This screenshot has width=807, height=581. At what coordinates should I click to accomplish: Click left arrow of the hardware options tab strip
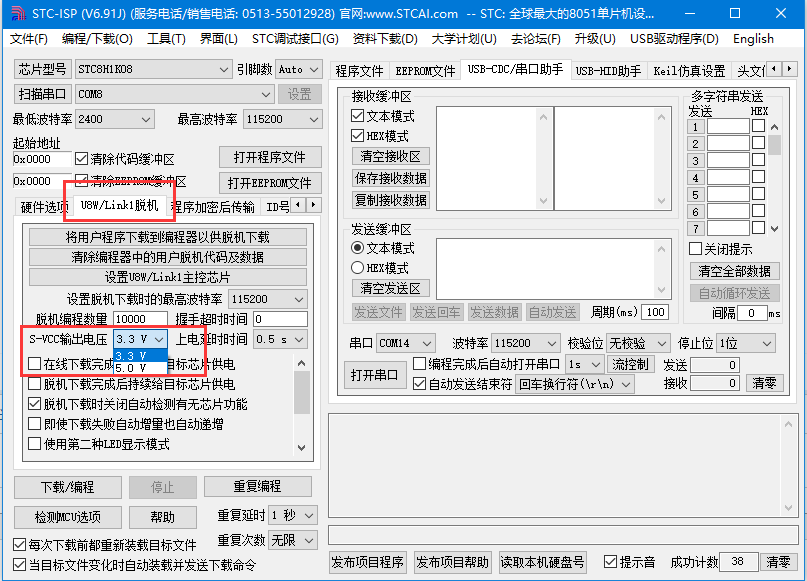coord(299,205)
